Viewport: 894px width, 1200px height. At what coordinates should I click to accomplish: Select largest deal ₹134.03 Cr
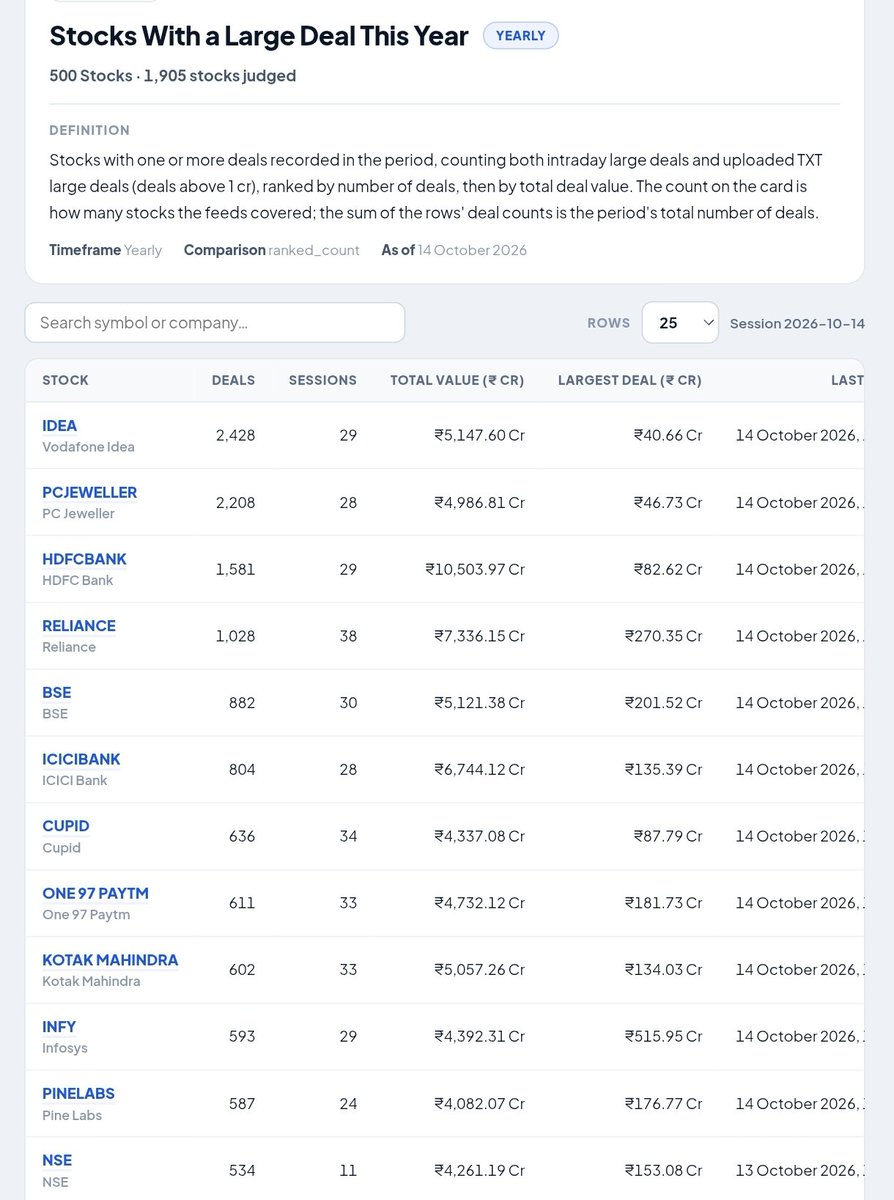click(x=664, y=970)
